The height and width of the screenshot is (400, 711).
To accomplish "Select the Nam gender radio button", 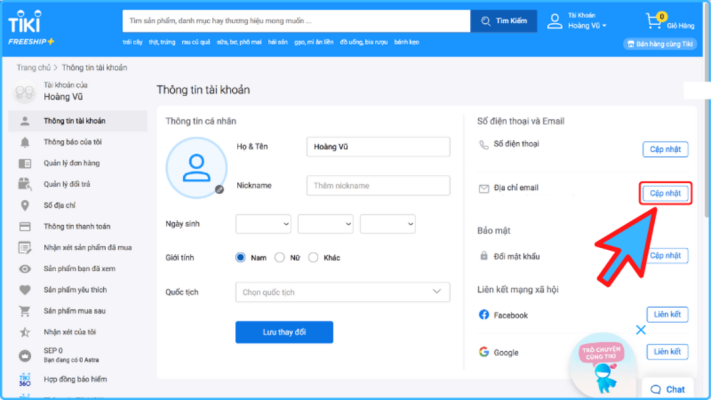I will coord(241,257).
